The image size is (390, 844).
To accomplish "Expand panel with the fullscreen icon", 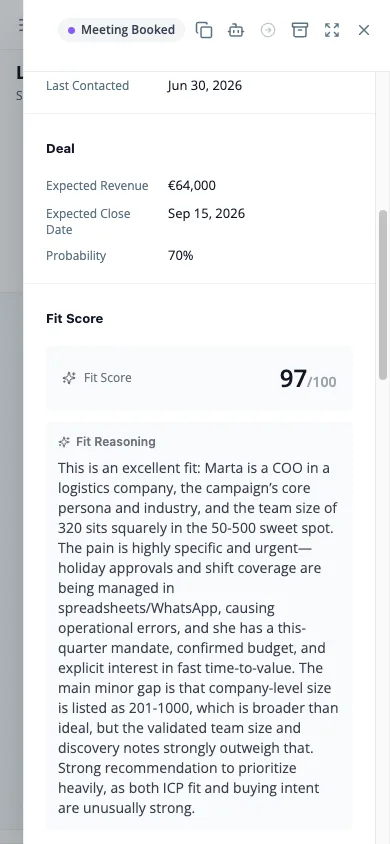I will pos(332,30).
